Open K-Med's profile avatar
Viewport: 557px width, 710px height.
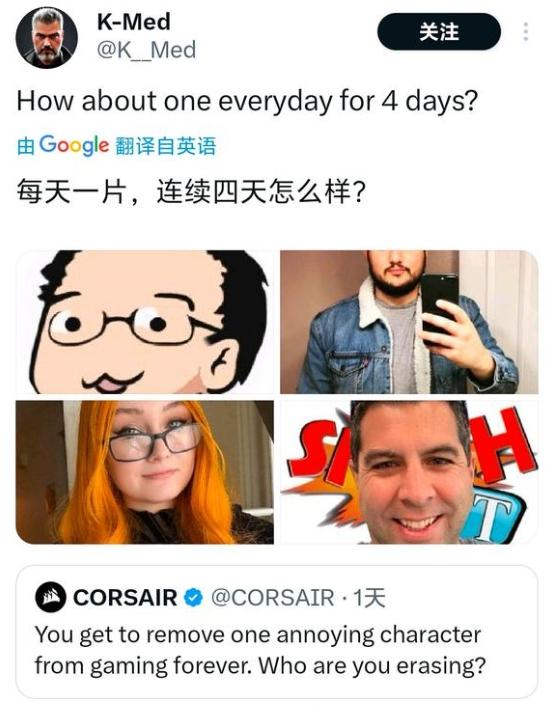click(47, 38)
